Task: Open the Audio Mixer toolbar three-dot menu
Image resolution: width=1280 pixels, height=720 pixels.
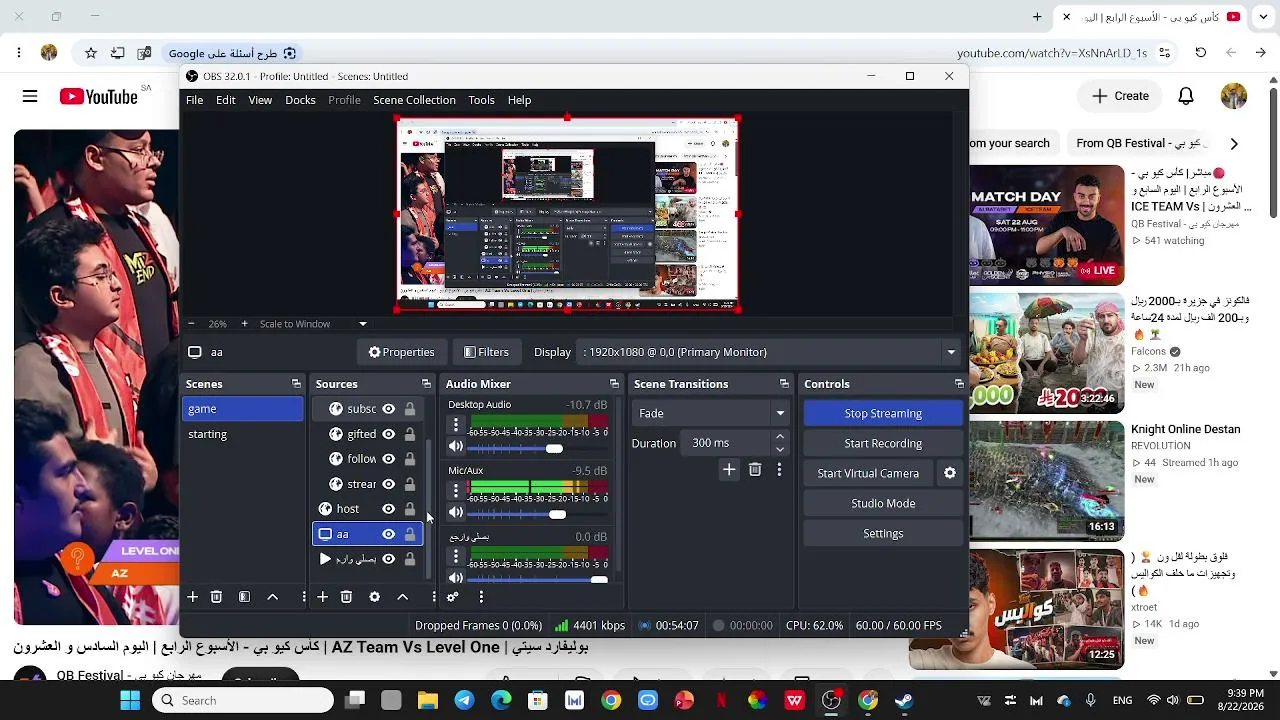Action: 481,597
